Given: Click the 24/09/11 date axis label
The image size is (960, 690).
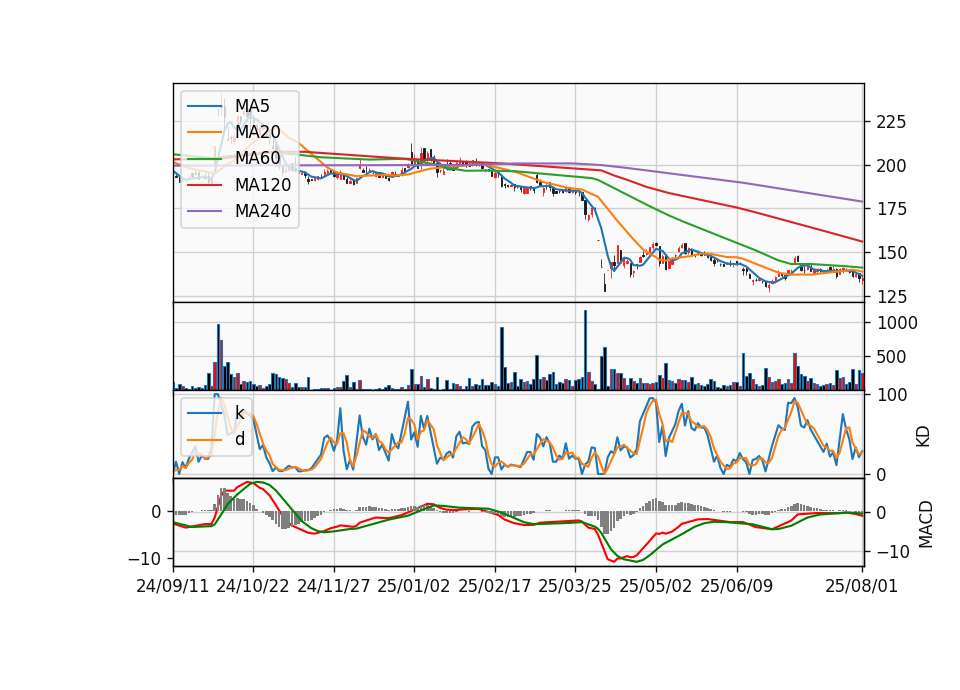Looking at the screenshot, I should [x=173, y=586].
